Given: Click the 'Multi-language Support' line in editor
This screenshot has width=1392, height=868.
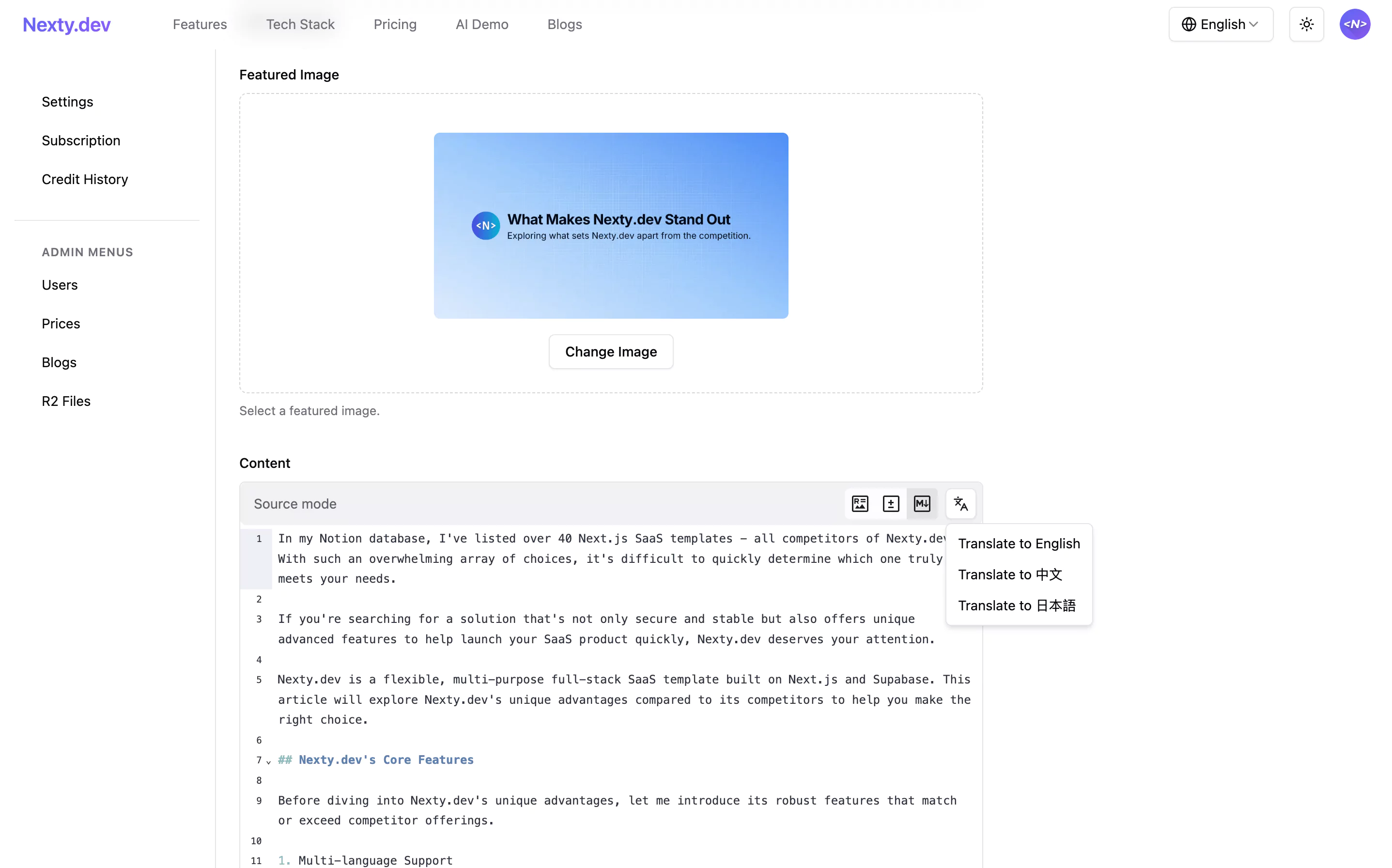Looking at the screenshot, I should (365, 860).
